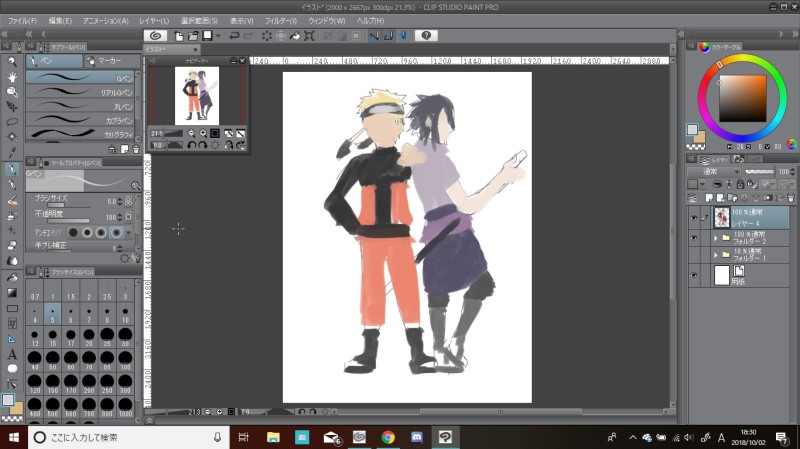Toggle Snap to Special Ruler icon
Image resolution: width=800 pixels, height=449 pixels.
pos(388,36)
